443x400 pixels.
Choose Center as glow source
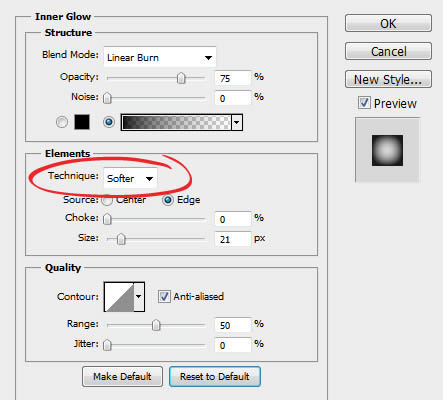tap(107, 200)
